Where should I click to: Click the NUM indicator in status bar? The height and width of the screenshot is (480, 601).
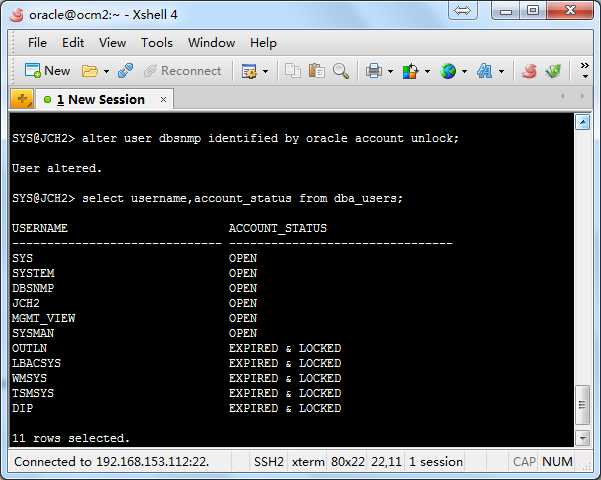tap(558, 462)
